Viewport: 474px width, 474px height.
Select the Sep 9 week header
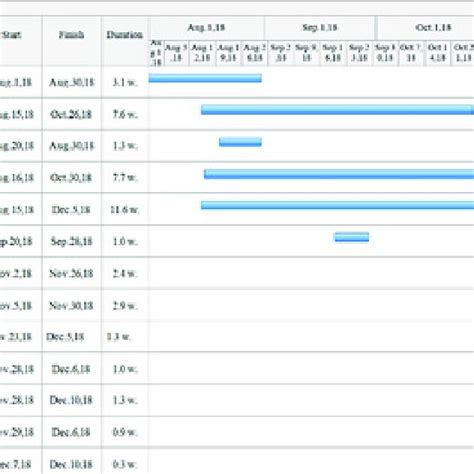(x=307, y=53)
